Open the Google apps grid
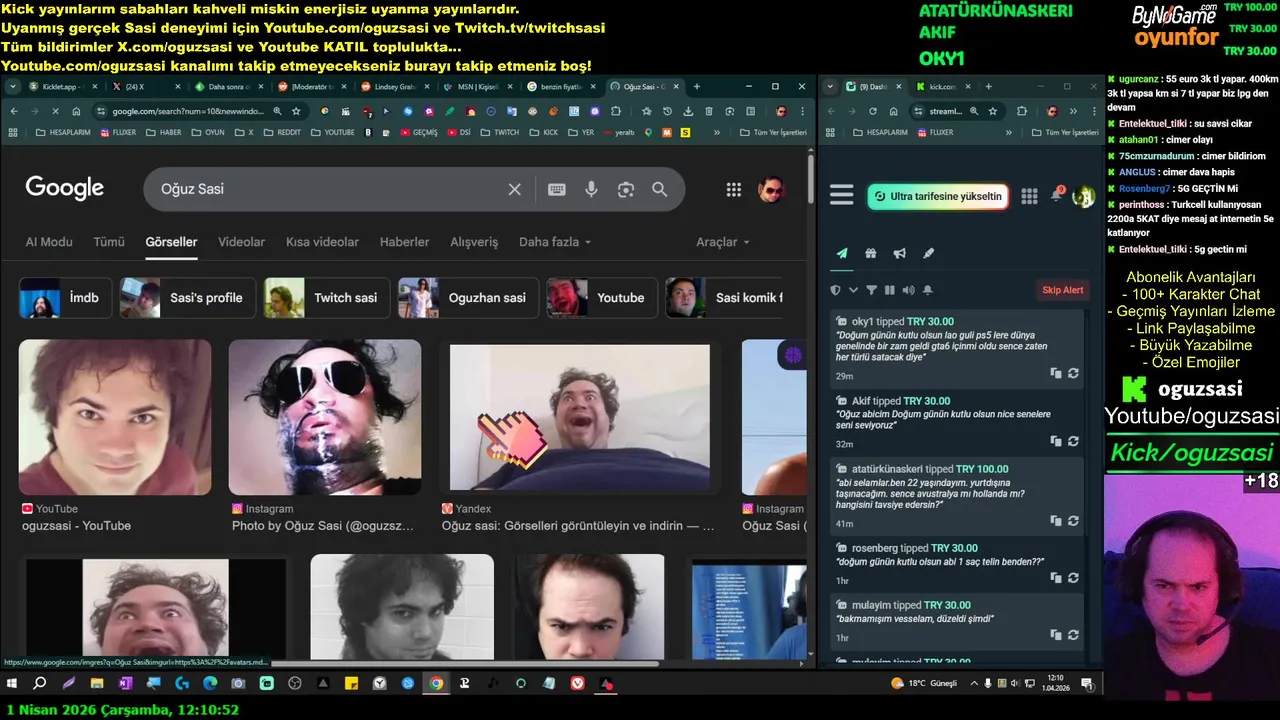The image size is (1280, 720). pos(734,189)
